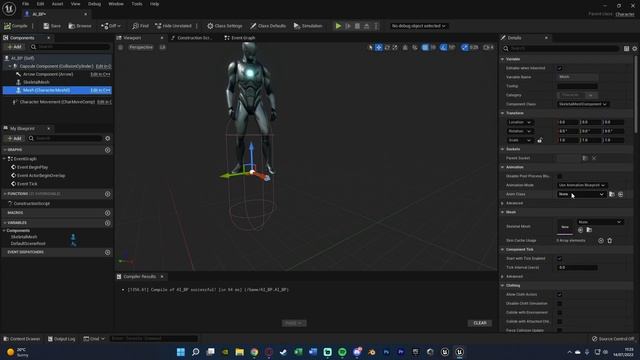Open the Diff dropdown
640x360 pixels.
tap(111, 26)
